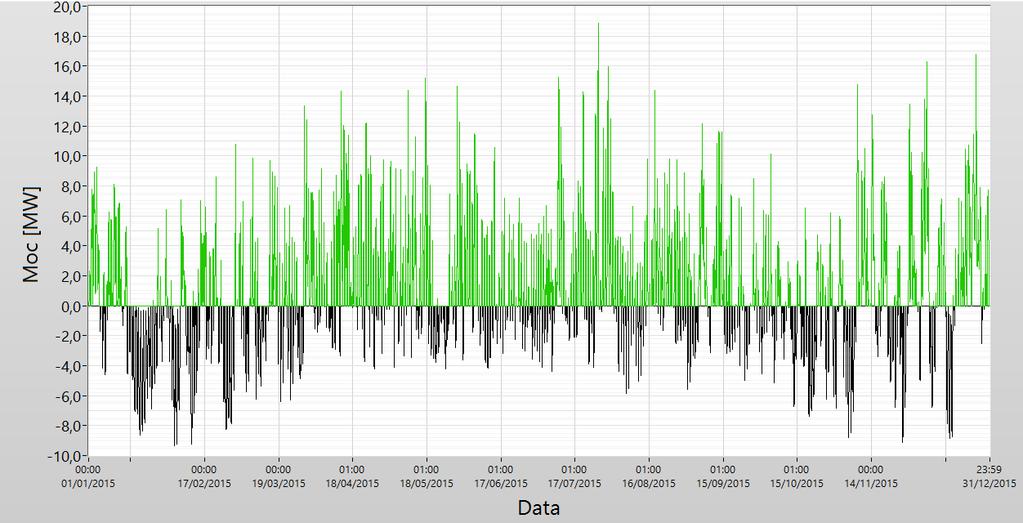Click the 14/11/2015 date label
The image size is (1023, 523).
pyautogui.click(x=870, y=483)
